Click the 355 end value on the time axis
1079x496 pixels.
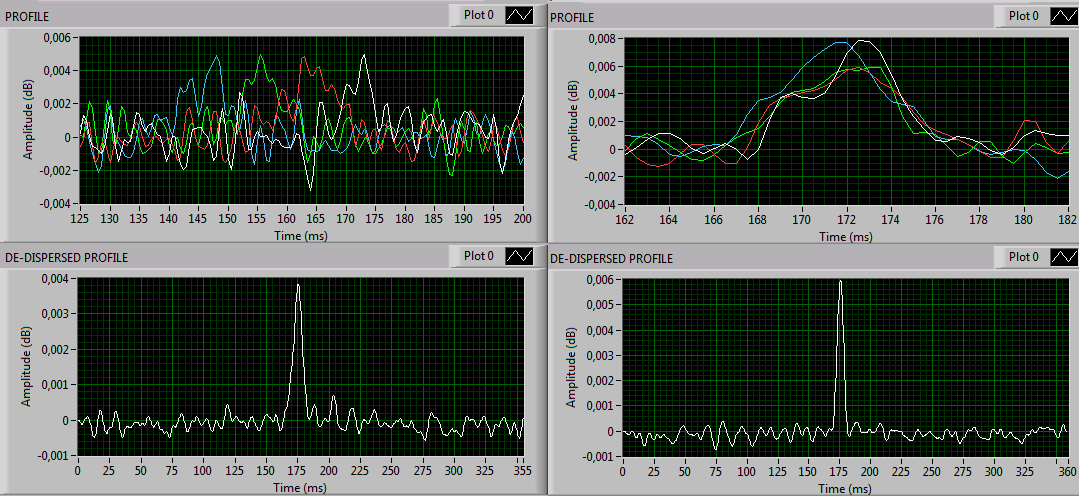[520, 469]
